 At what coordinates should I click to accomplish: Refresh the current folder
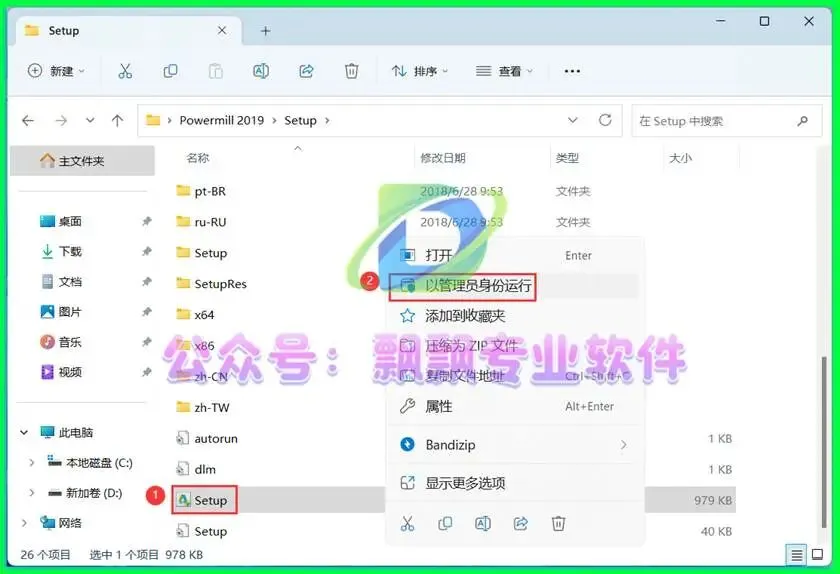[x=605, y=120]
